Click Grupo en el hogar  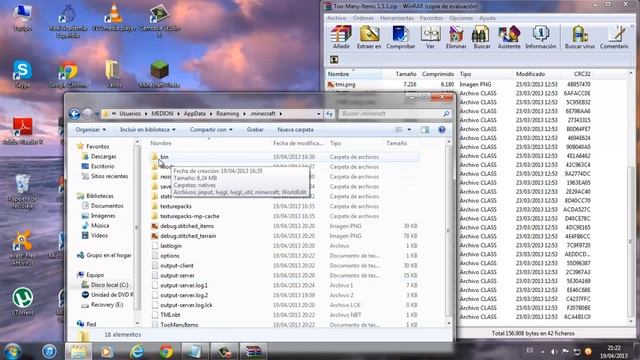click(109, 255)
